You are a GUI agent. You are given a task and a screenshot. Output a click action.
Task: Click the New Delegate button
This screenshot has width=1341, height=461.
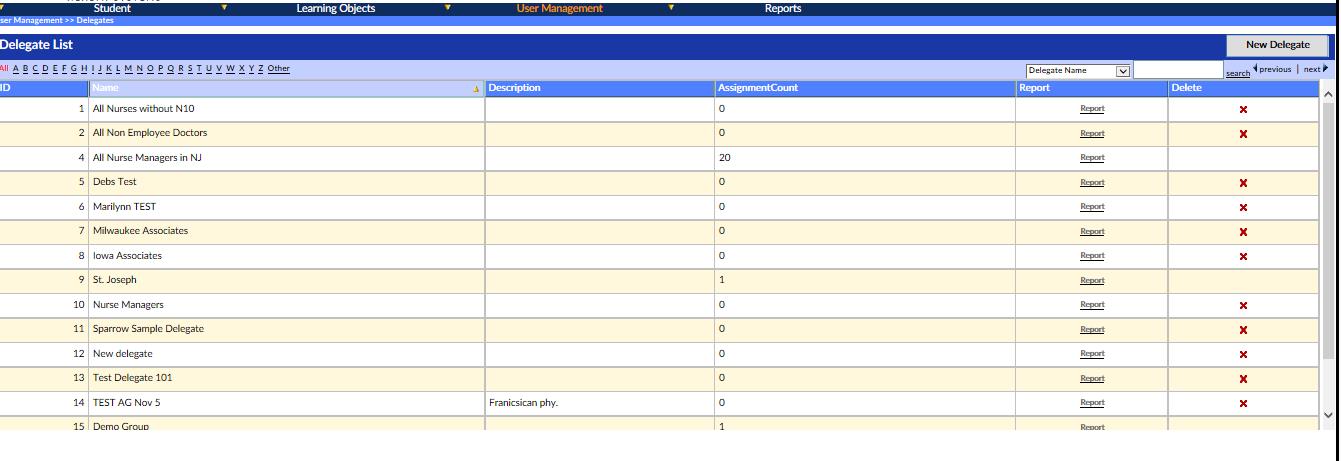click(1277, 45)
